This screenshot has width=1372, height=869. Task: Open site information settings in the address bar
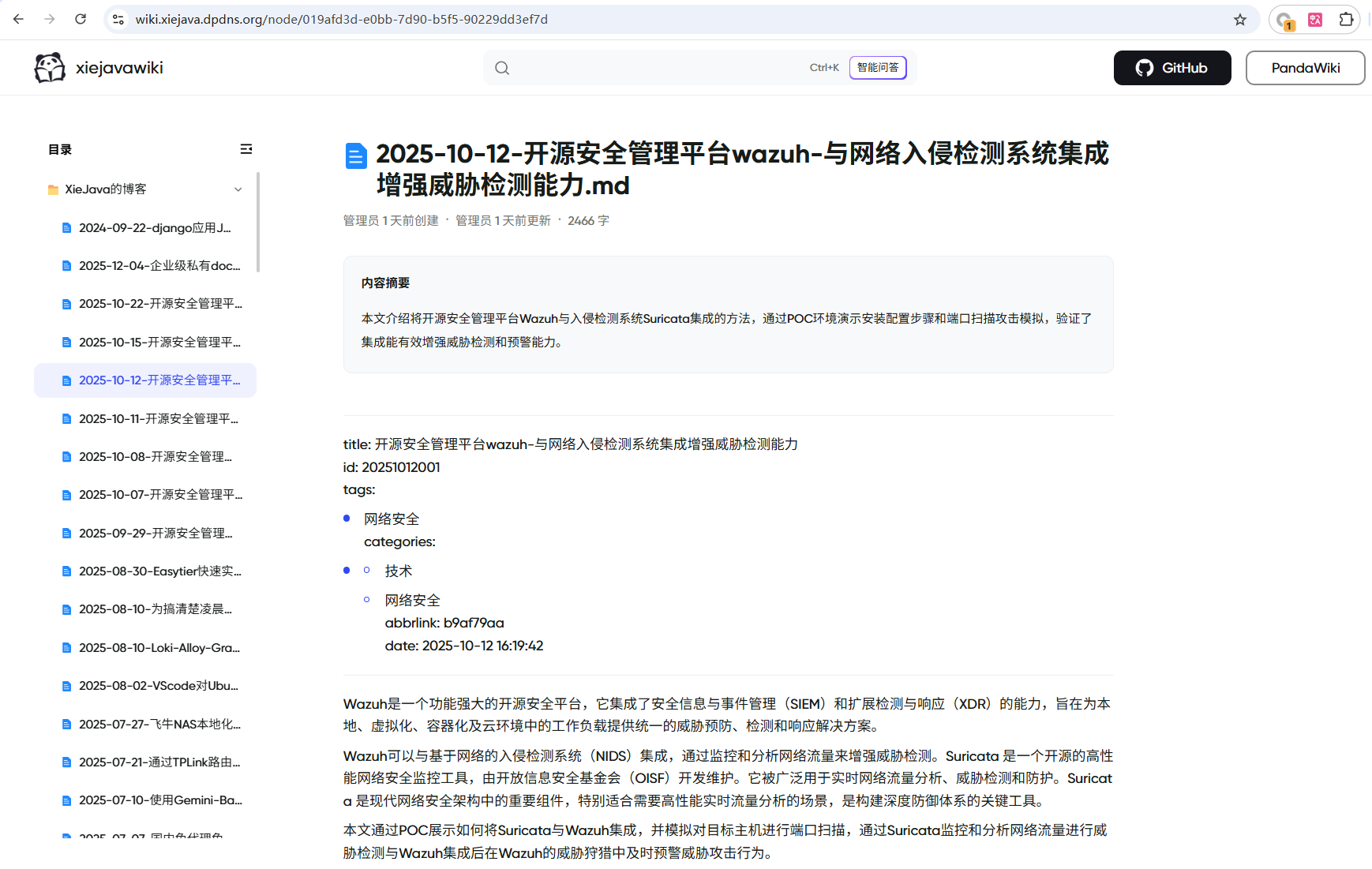(x=118, y=19)
